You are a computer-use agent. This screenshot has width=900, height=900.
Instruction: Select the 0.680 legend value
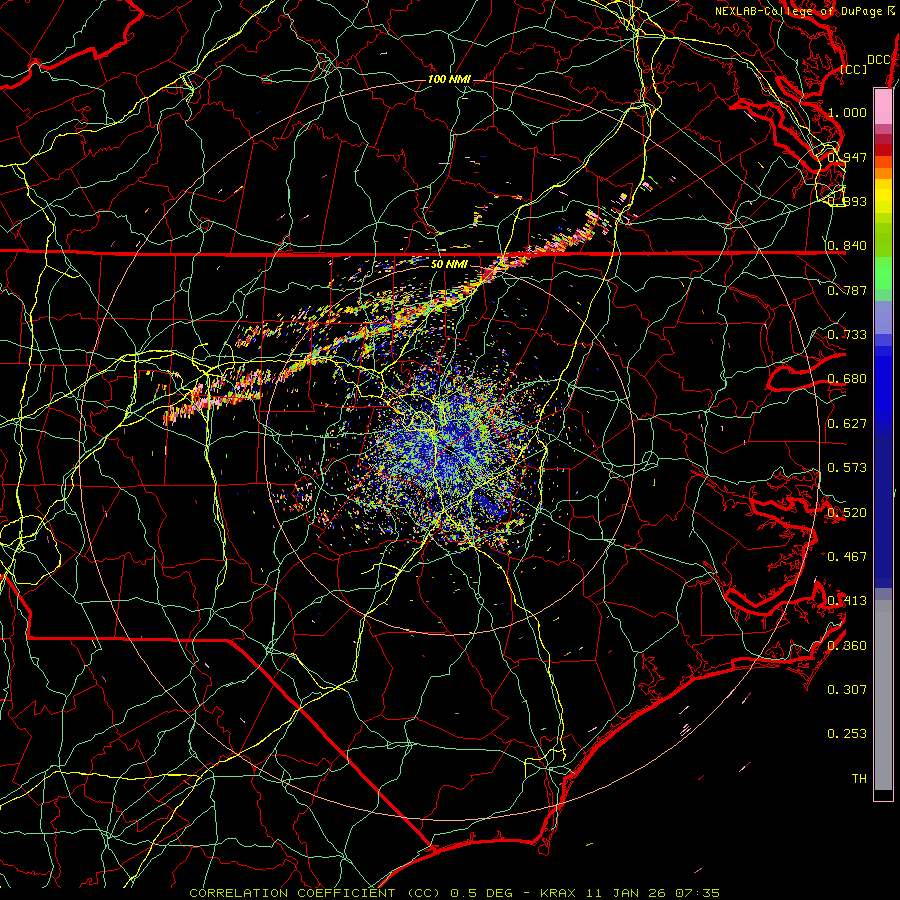(x=847, y=379)
